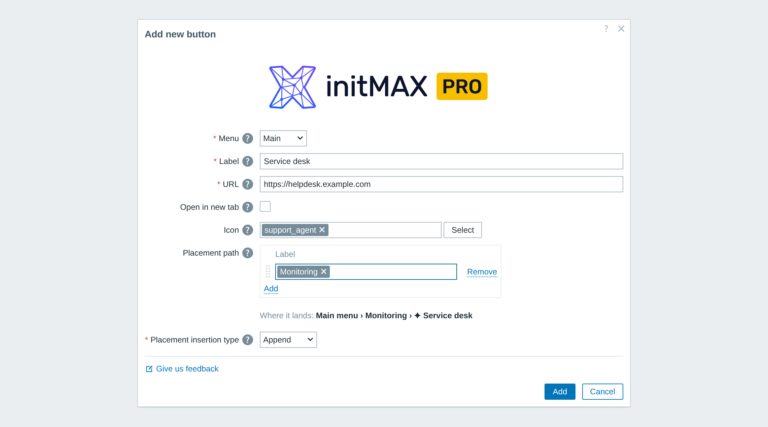Click the dialog help question mark at top
Image resolution: width=768 pixels, height=427 pixels.
tap(606, 29)
